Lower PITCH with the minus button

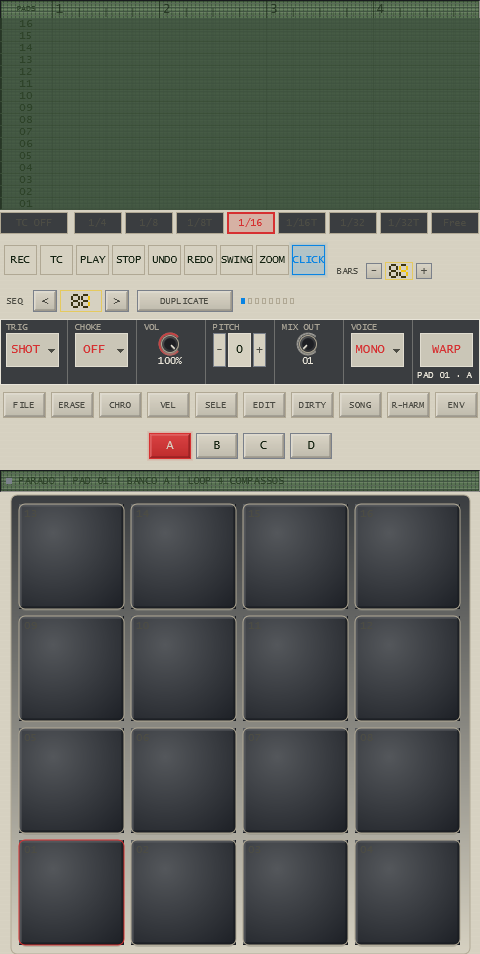(219, 350)
